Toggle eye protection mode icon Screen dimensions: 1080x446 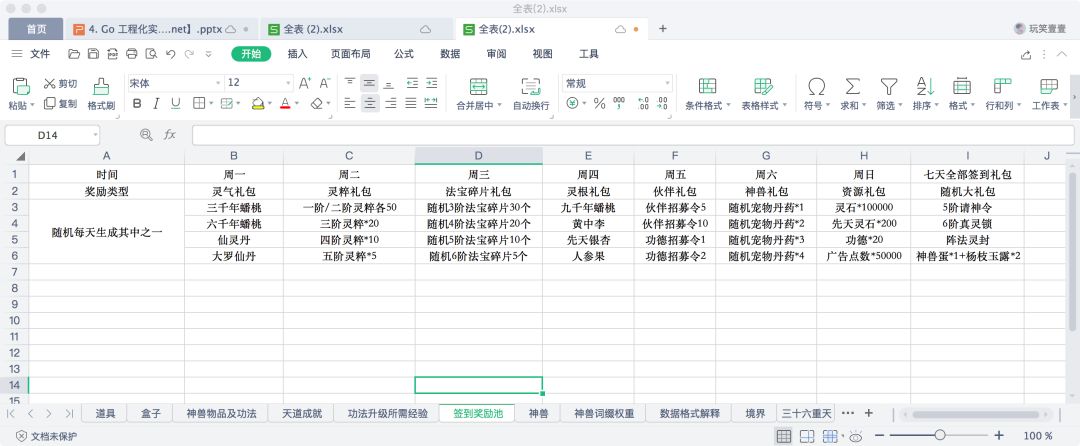(x=856, y=436)
